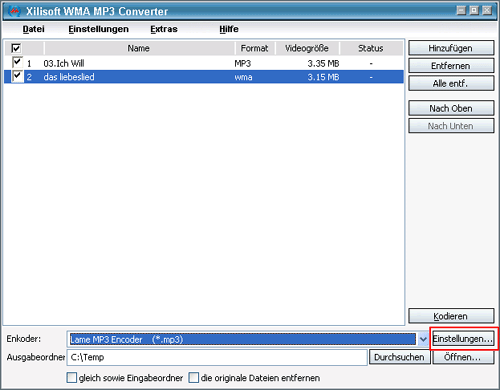
Task: Enable gleich sowie Eingabeordner checkbox
Action: tap(71, 378)
